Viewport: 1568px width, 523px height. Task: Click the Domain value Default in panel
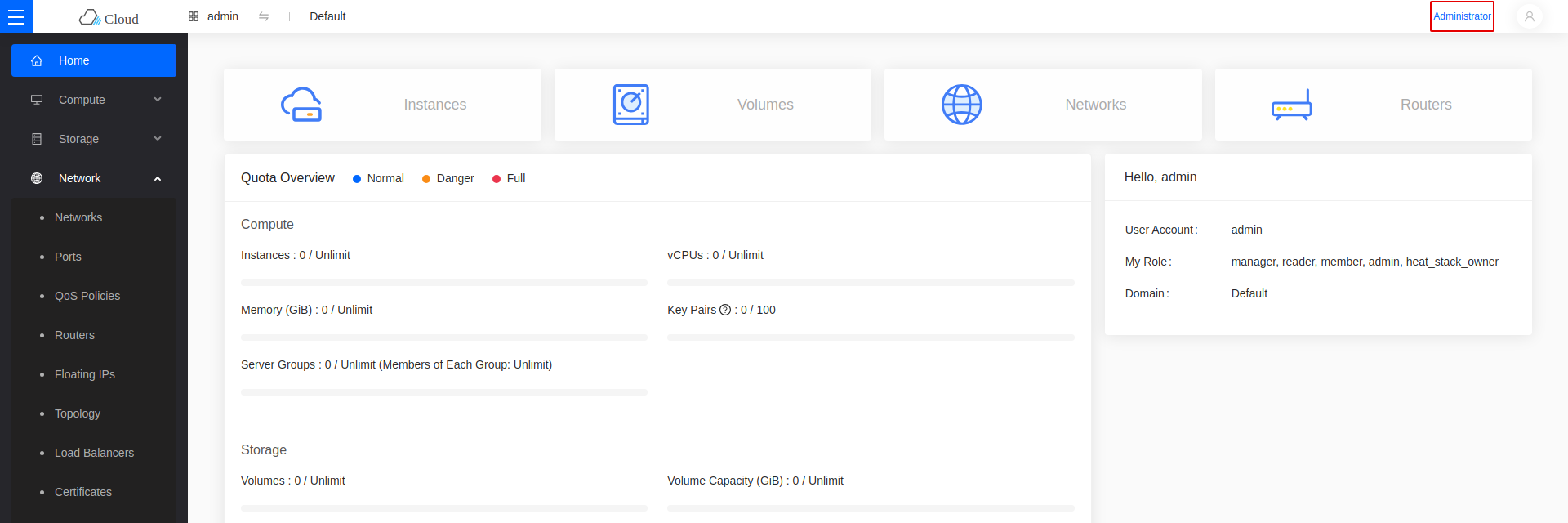pyautogui.click(x=1249, y=293)
